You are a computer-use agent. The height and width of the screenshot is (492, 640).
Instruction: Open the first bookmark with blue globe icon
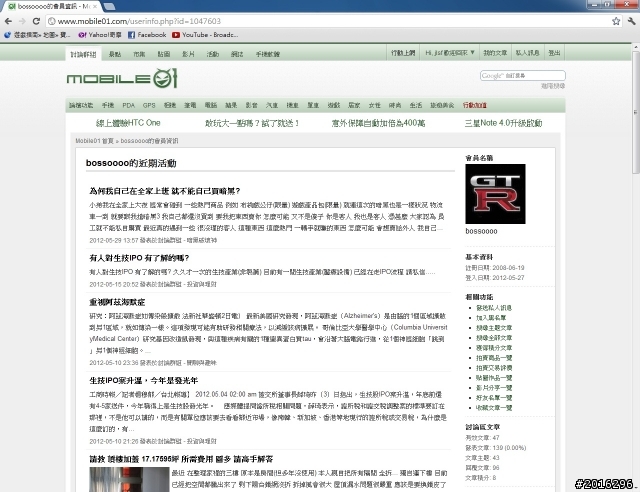click(x=37, y=35)
